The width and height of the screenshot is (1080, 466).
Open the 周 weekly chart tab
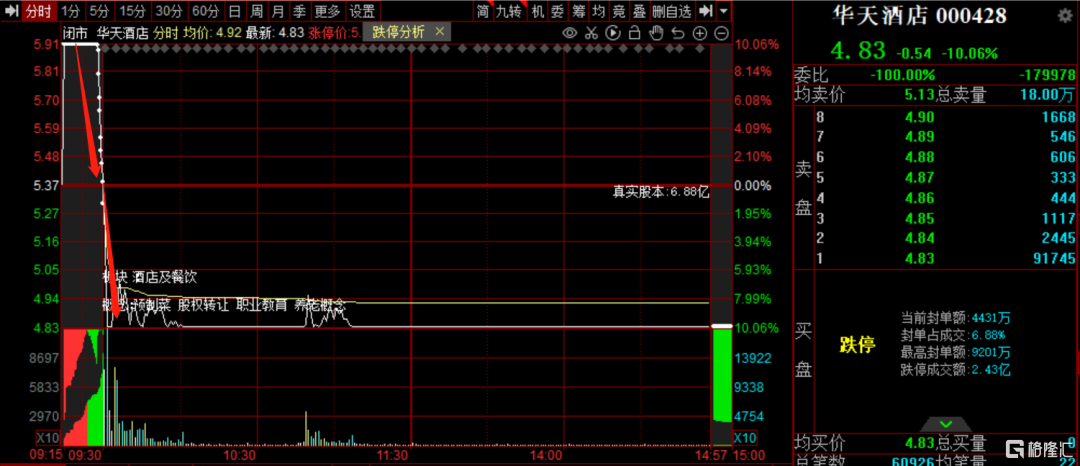pos(256,10)
